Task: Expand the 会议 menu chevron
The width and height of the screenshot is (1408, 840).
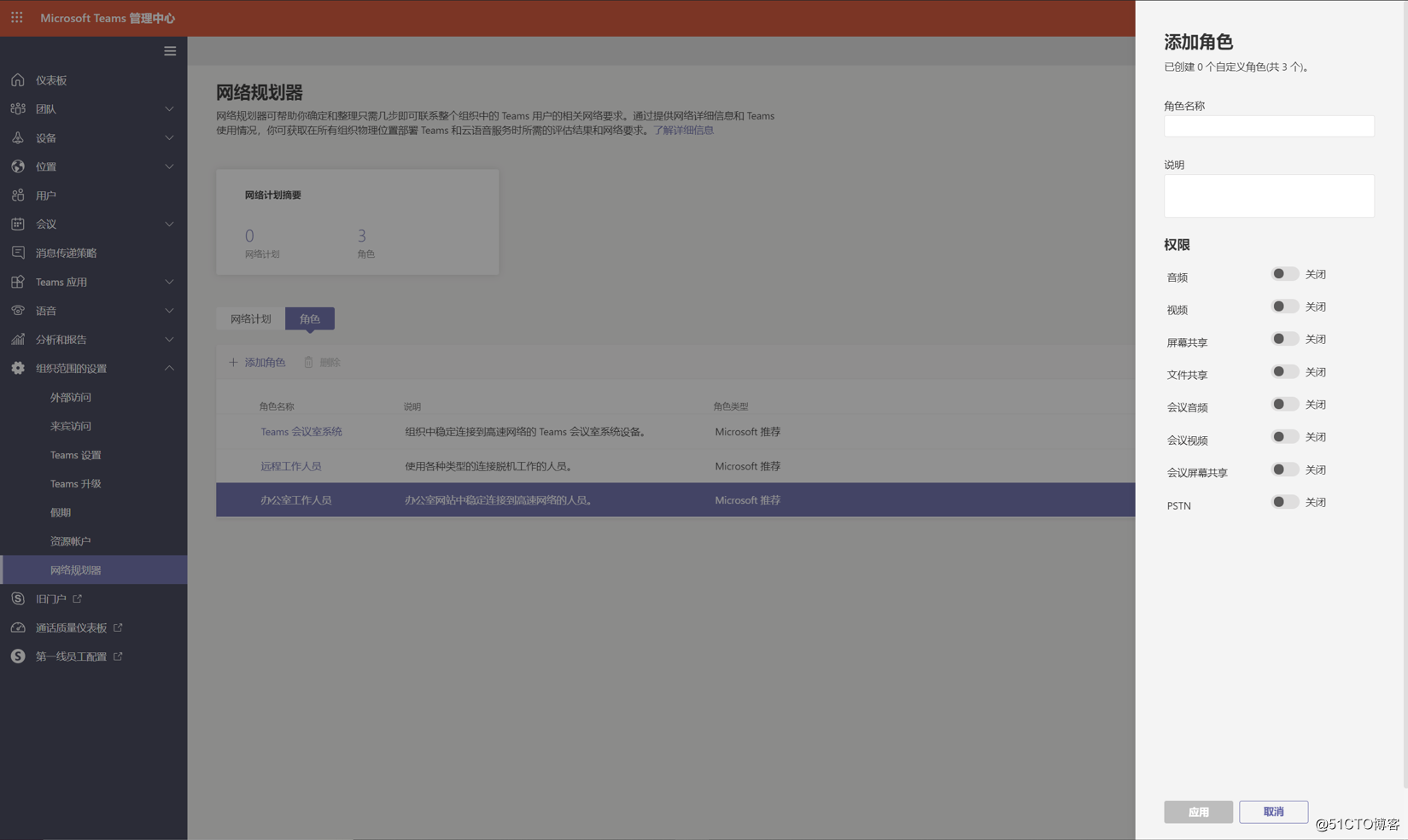Action: 169,225
